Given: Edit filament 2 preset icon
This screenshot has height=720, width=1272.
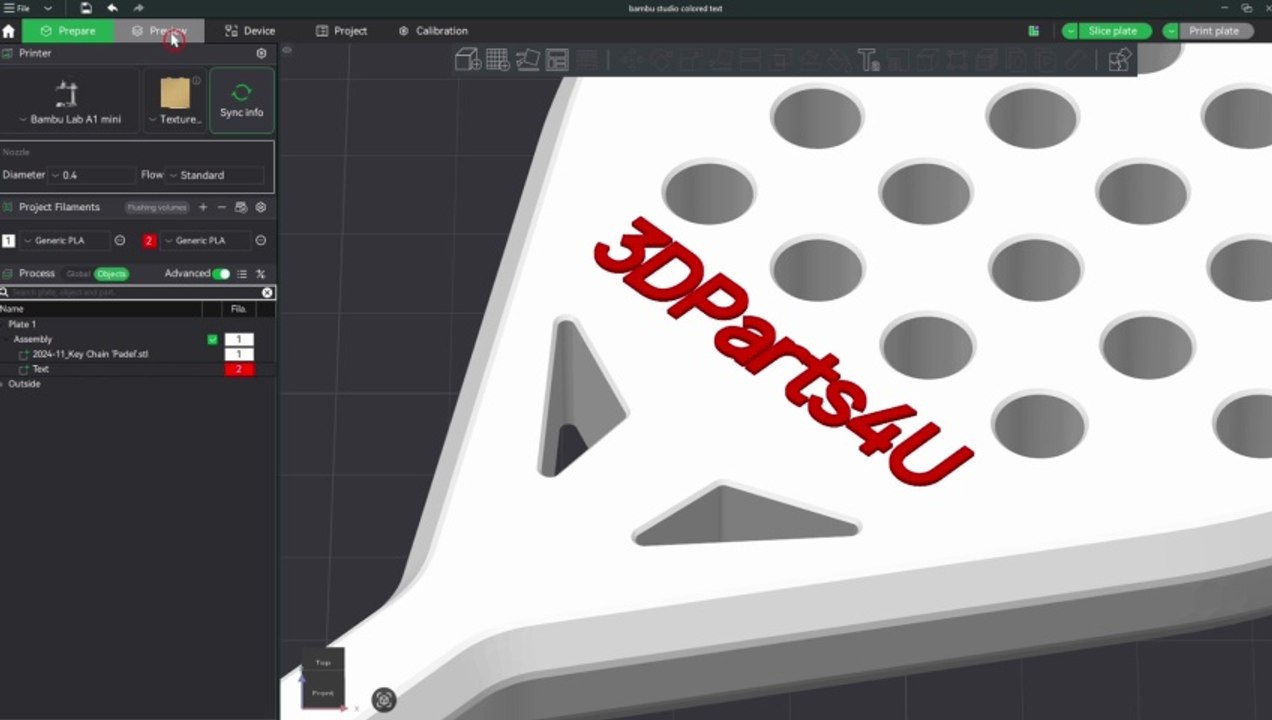Looking at the screenshot, I should [x=261, y=241].
